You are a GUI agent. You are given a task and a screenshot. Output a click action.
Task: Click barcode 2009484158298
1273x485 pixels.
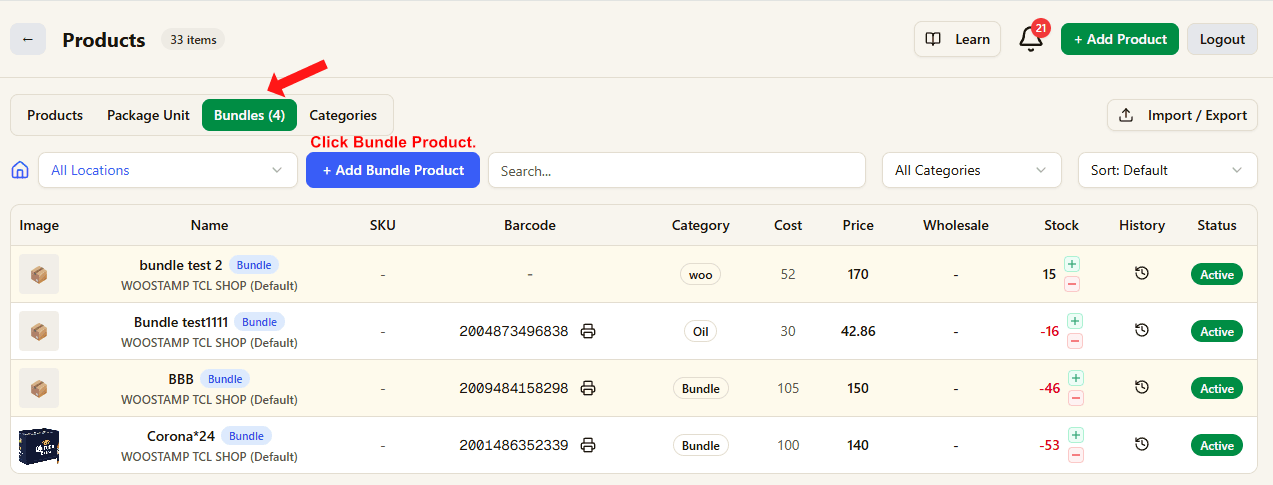coord(513,388)
